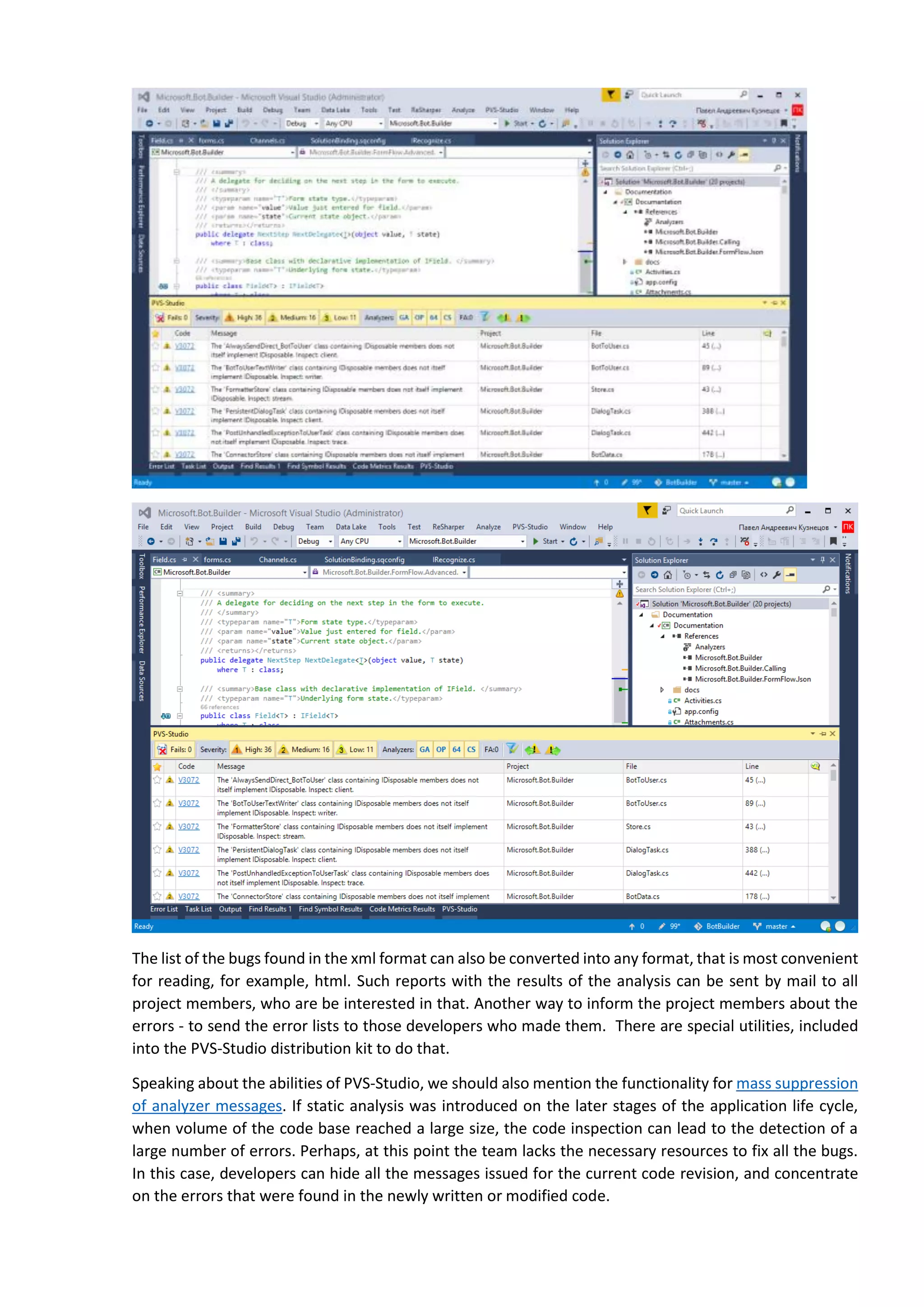The width and height of the screenshot is (924, 1307).
Task: Follow the 'mass suppression' hyperlink in the article text
Action: coord(797,1083)
